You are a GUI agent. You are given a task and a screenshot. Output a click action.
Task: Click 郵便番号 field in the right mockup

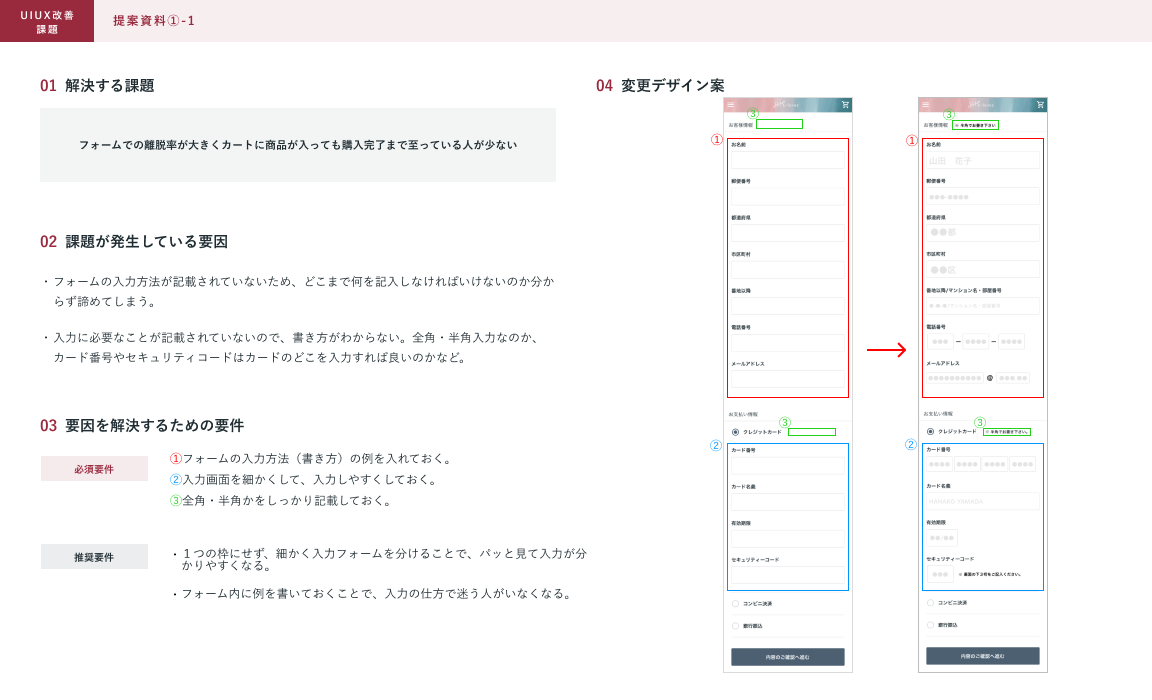982,197
